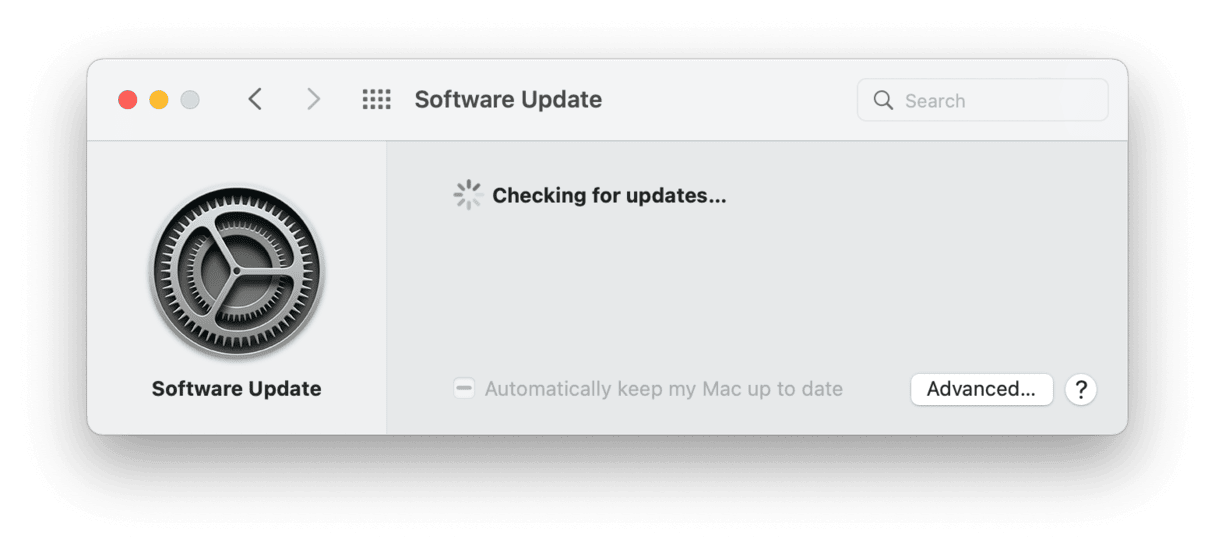Screen dimensions: 1215x550
Task: Minimize window with the yellow button
Action: pyautogui.click(x=158, y=100)
